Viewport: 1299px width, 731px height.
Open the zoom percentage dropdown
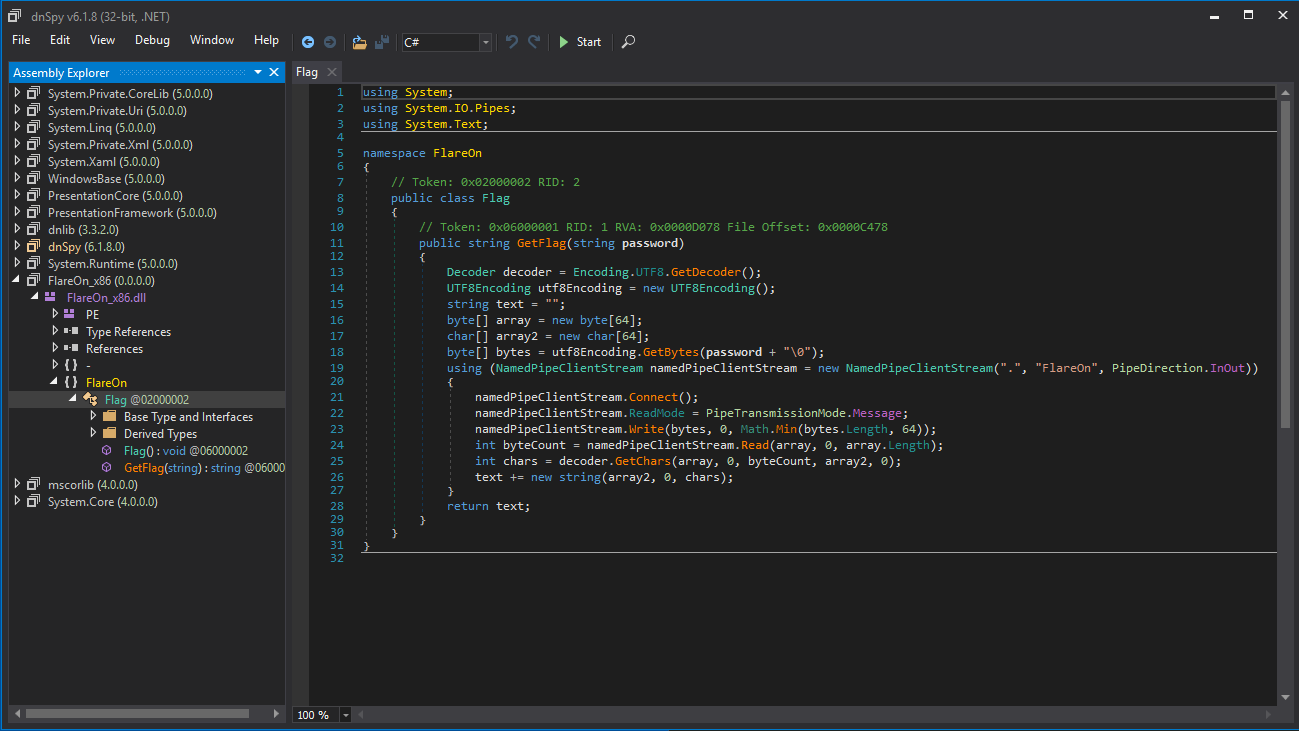click(346, 715)
